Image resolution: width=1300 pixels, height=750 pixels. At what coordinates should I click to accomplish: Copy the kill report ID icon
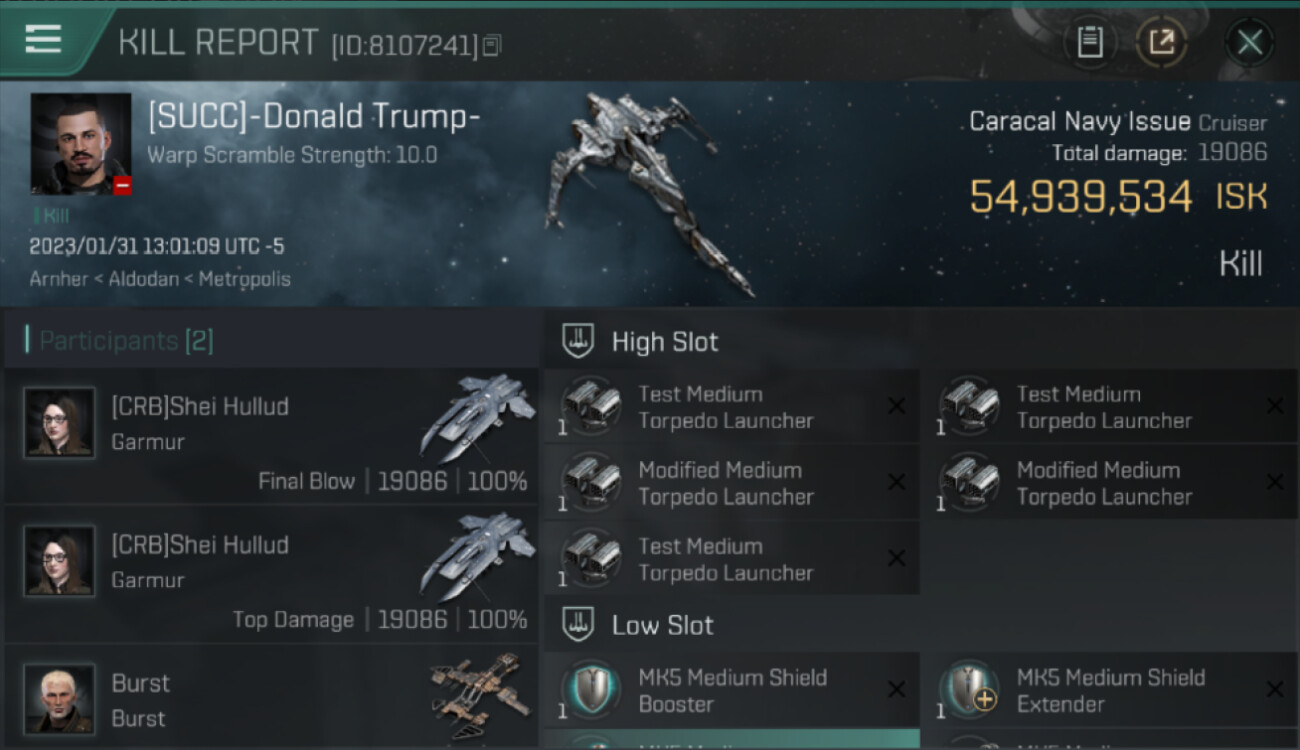491,46
